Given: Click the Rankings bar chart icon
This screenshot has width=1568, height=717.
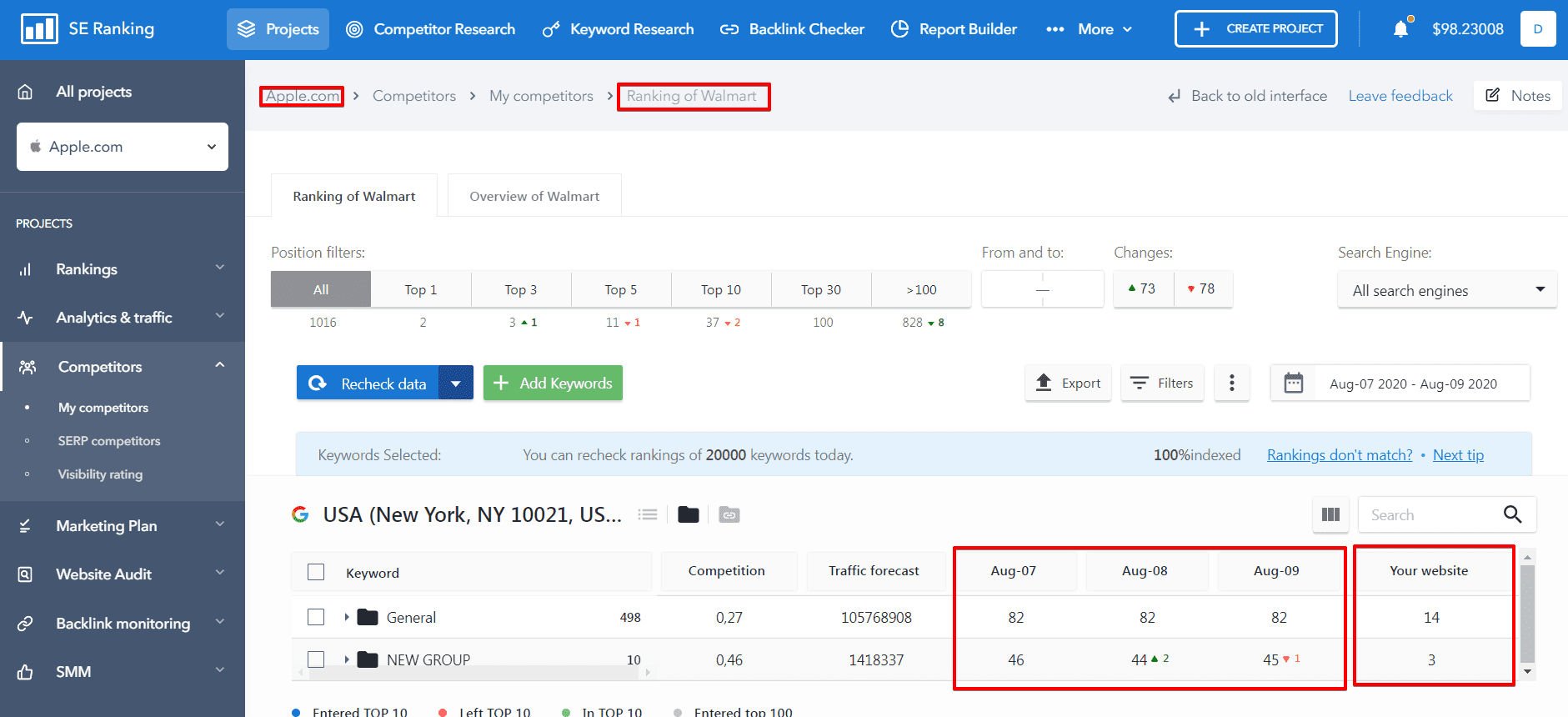Looking at the screenshot, I should click(x=25, y=269).
